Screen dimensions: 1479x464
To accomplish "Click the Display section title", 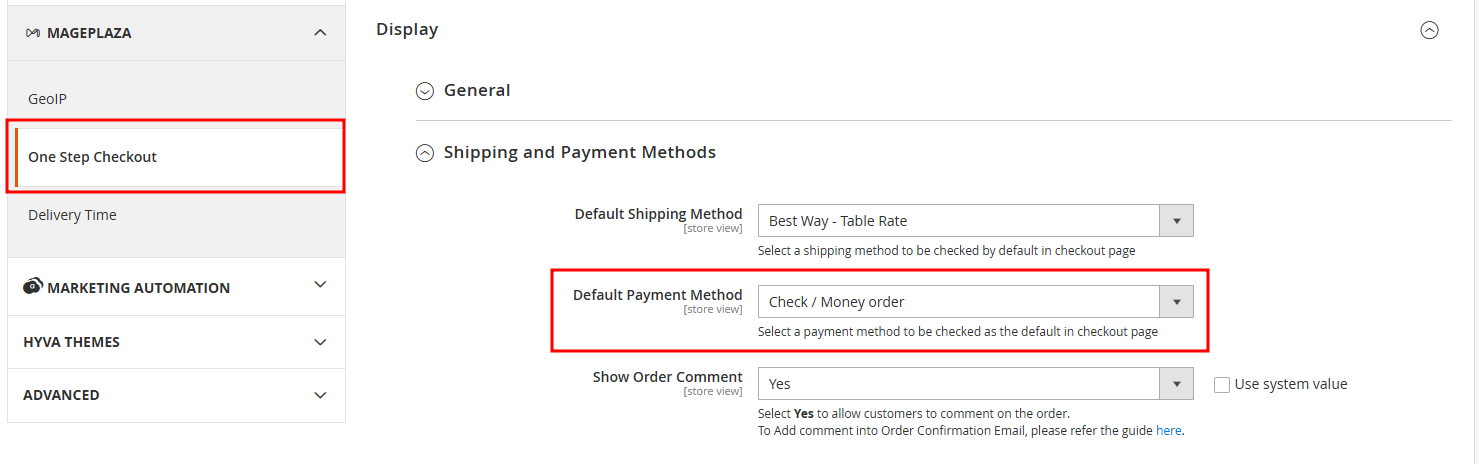I will tap(407, 30).
